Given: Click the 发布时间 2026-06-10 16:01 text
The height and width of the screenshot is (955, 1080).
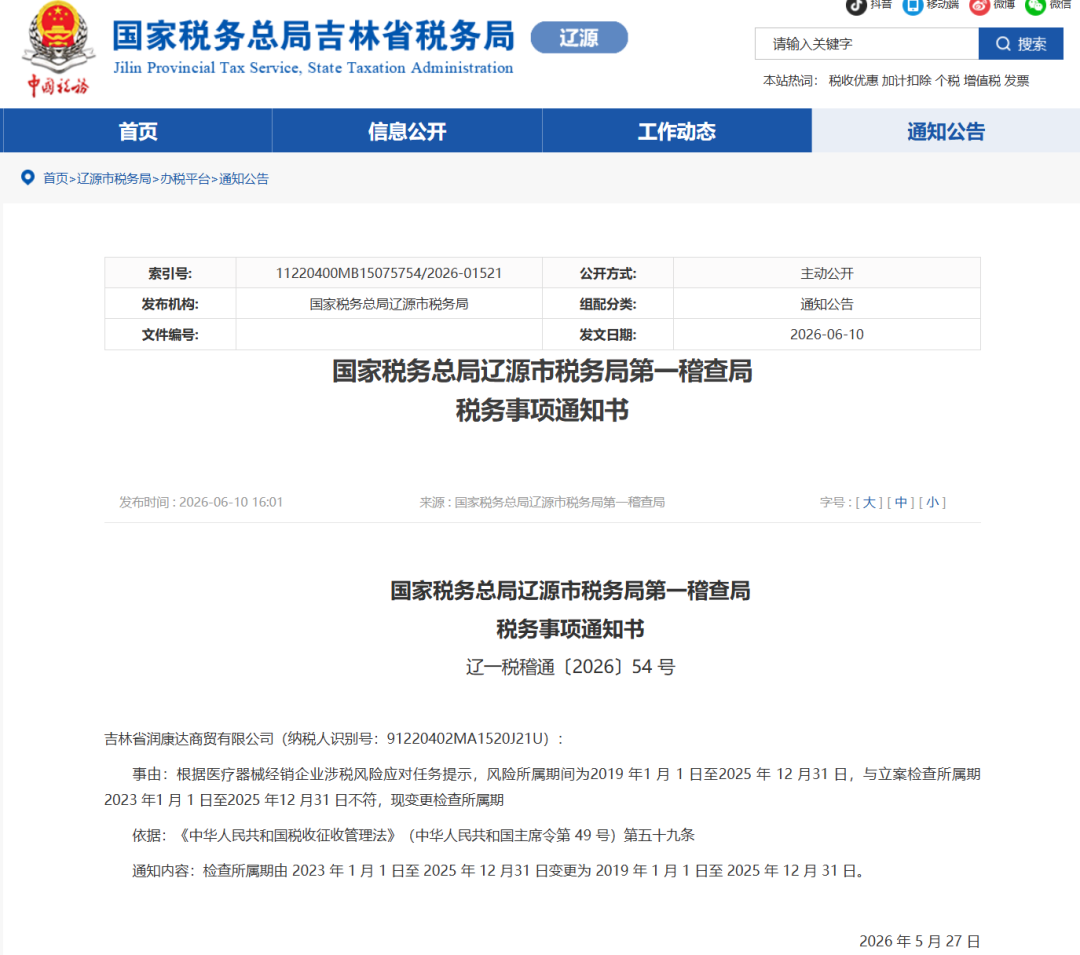Looking at the screenshot, I should 201,503.
